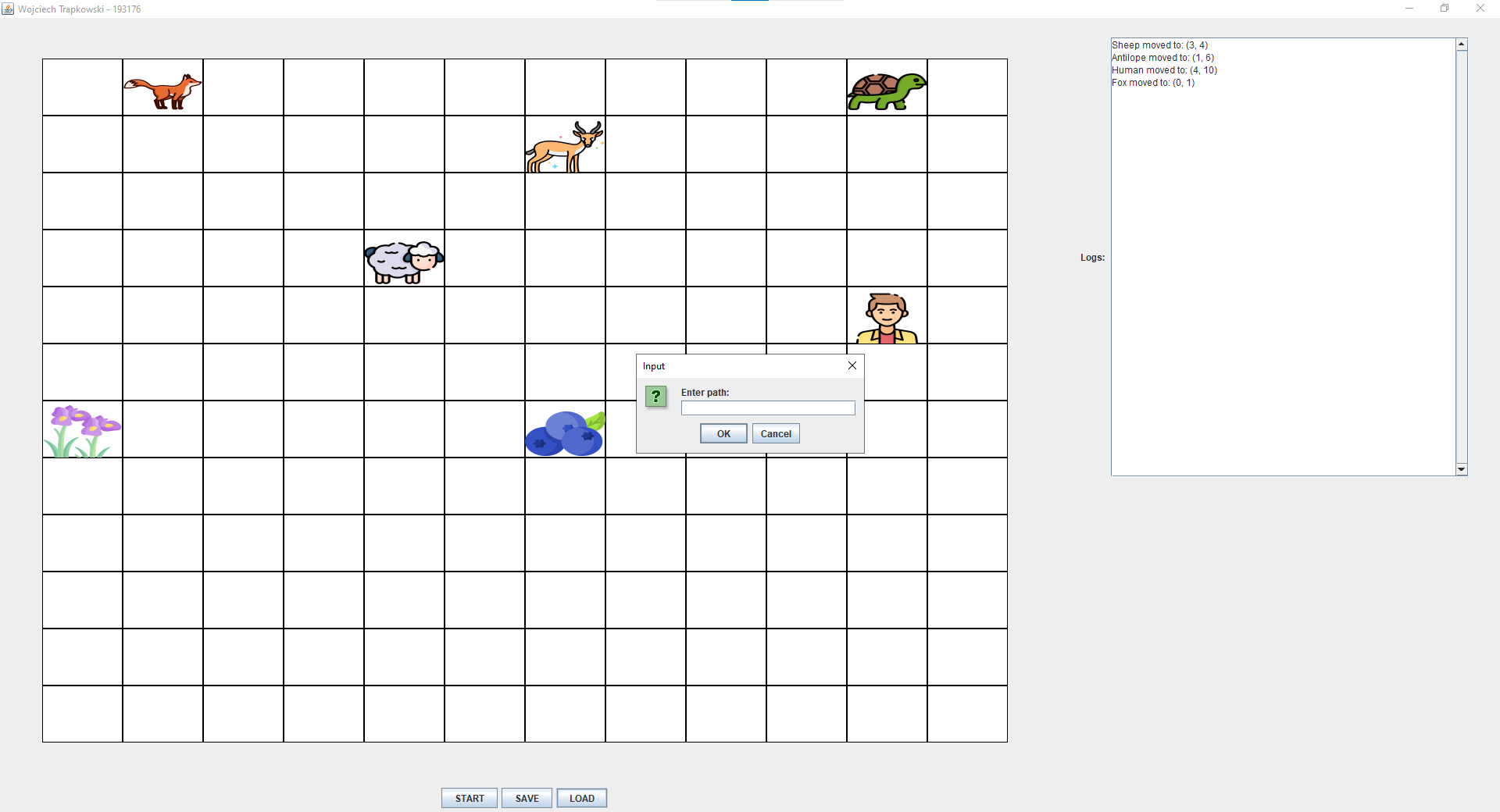Cancel the path input dialog

pos(776,434)
